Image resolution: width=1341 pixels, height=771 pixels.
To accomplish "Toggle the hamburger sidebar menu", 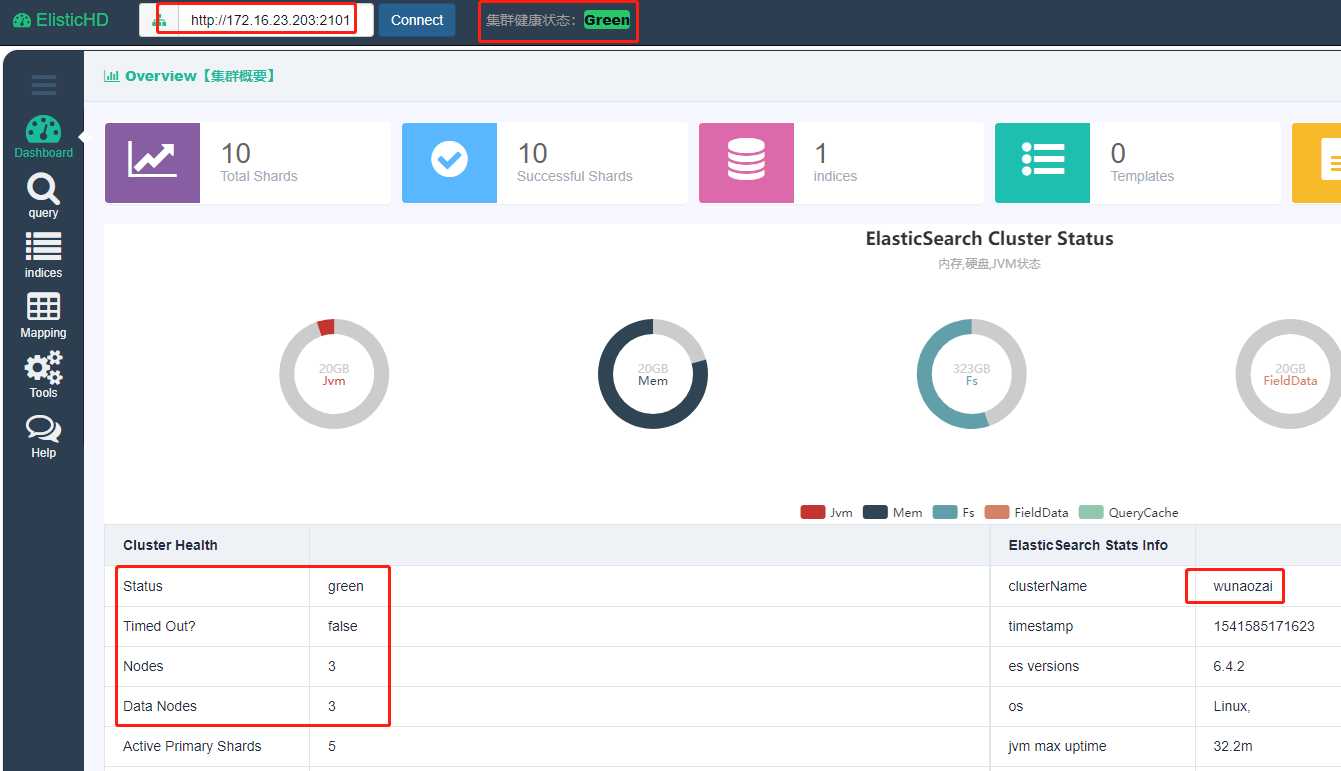I will (x=44, y=85).
